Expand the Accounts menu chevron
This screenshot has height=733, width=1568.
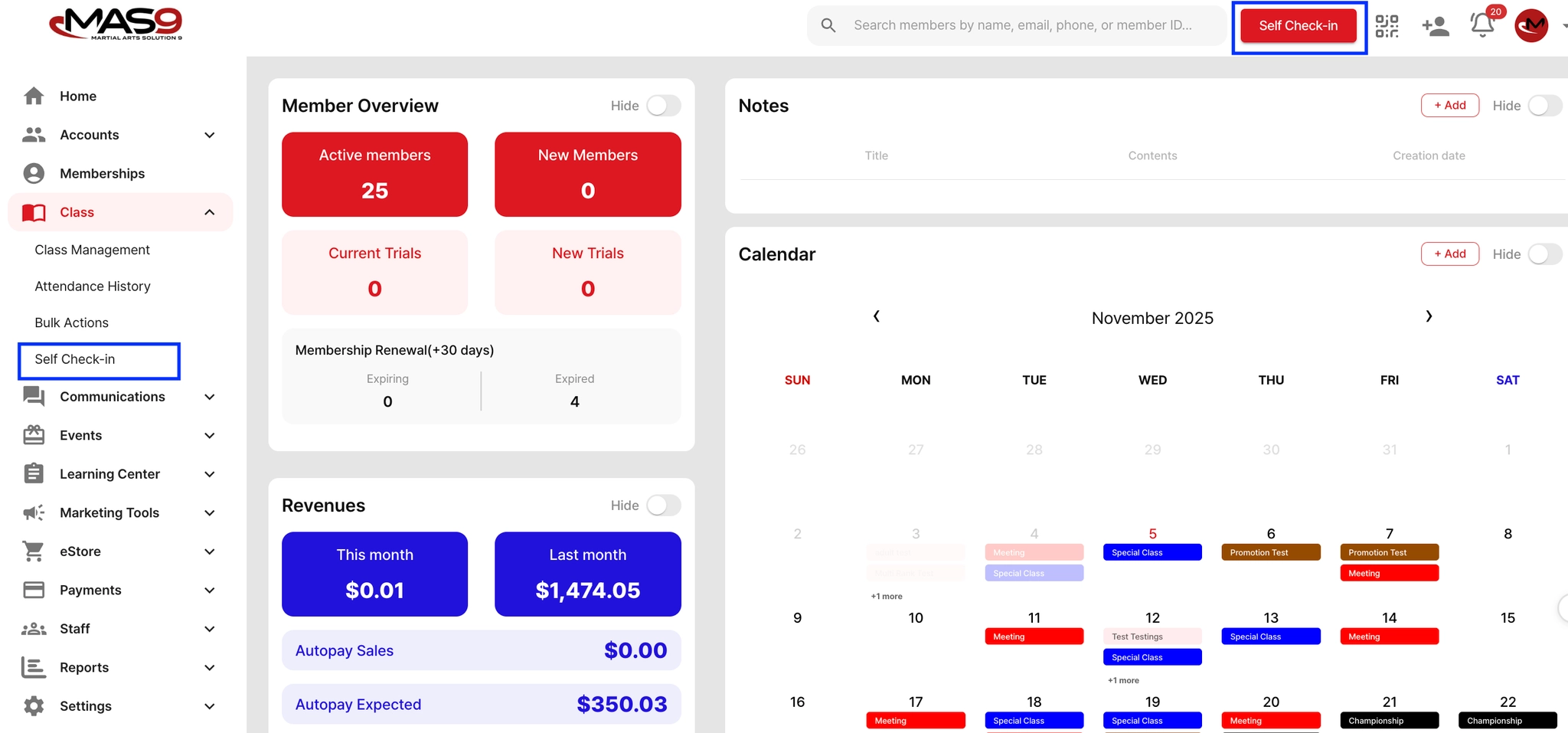pos(210,135)
